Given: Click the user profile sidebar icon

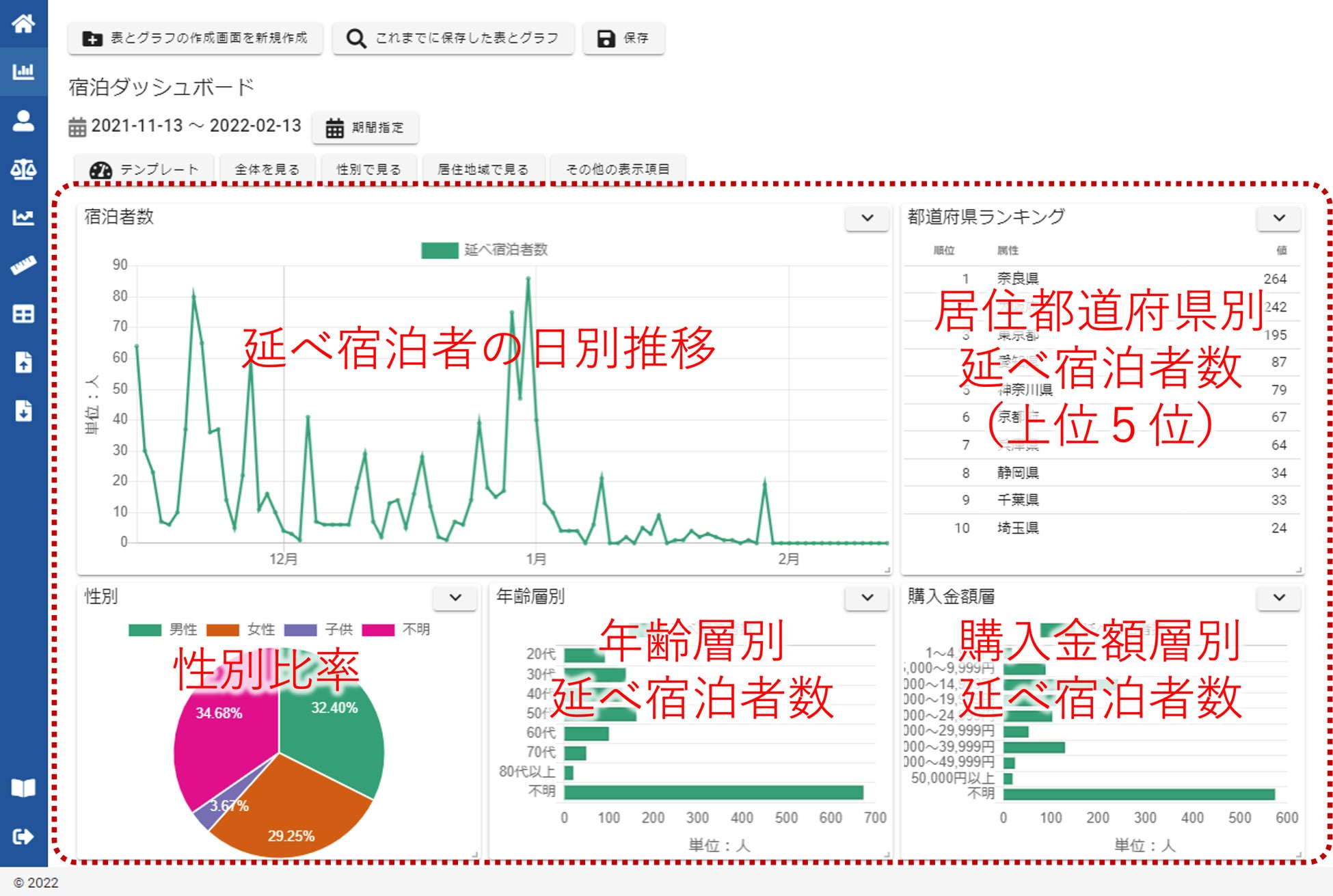Looking at the screenshot, I should (23, 121).
